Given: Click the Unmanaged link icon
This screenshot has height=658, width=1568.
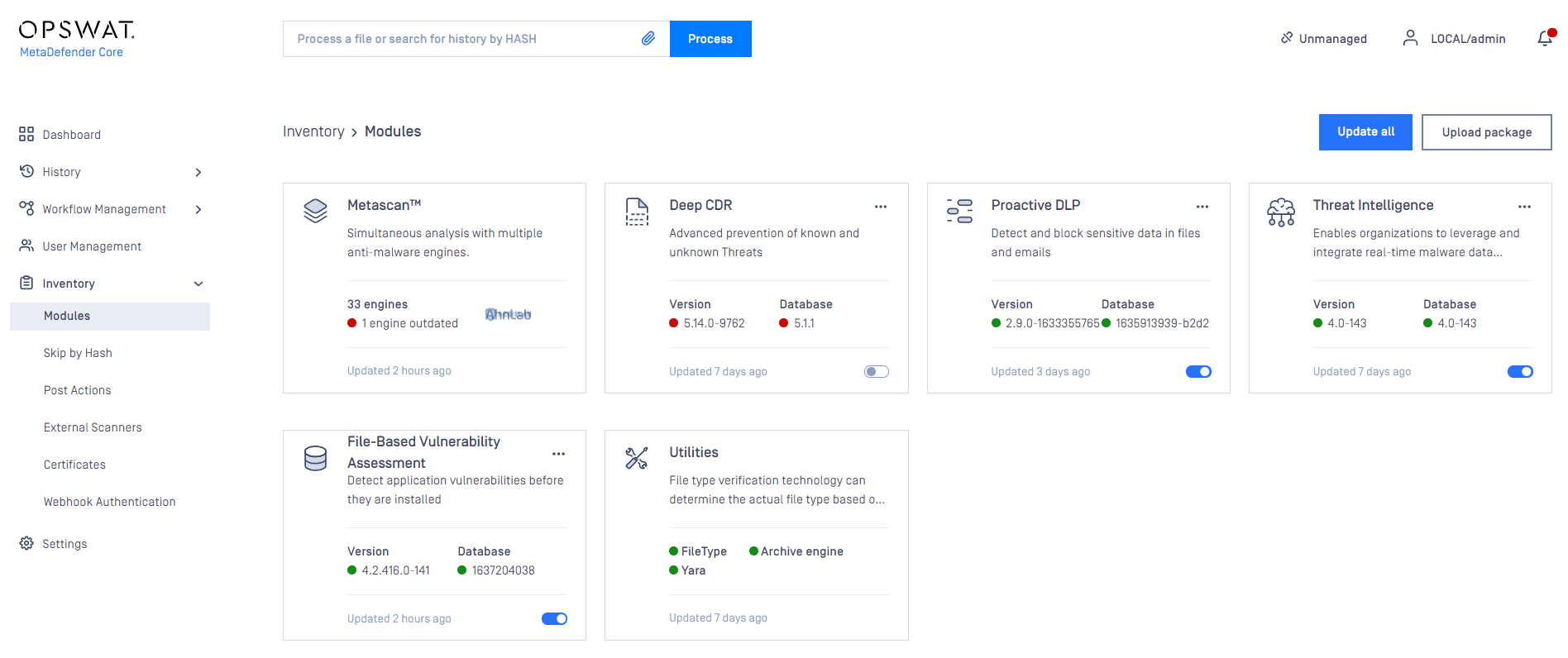Looking at the screenshot, I should (1287, 37).
